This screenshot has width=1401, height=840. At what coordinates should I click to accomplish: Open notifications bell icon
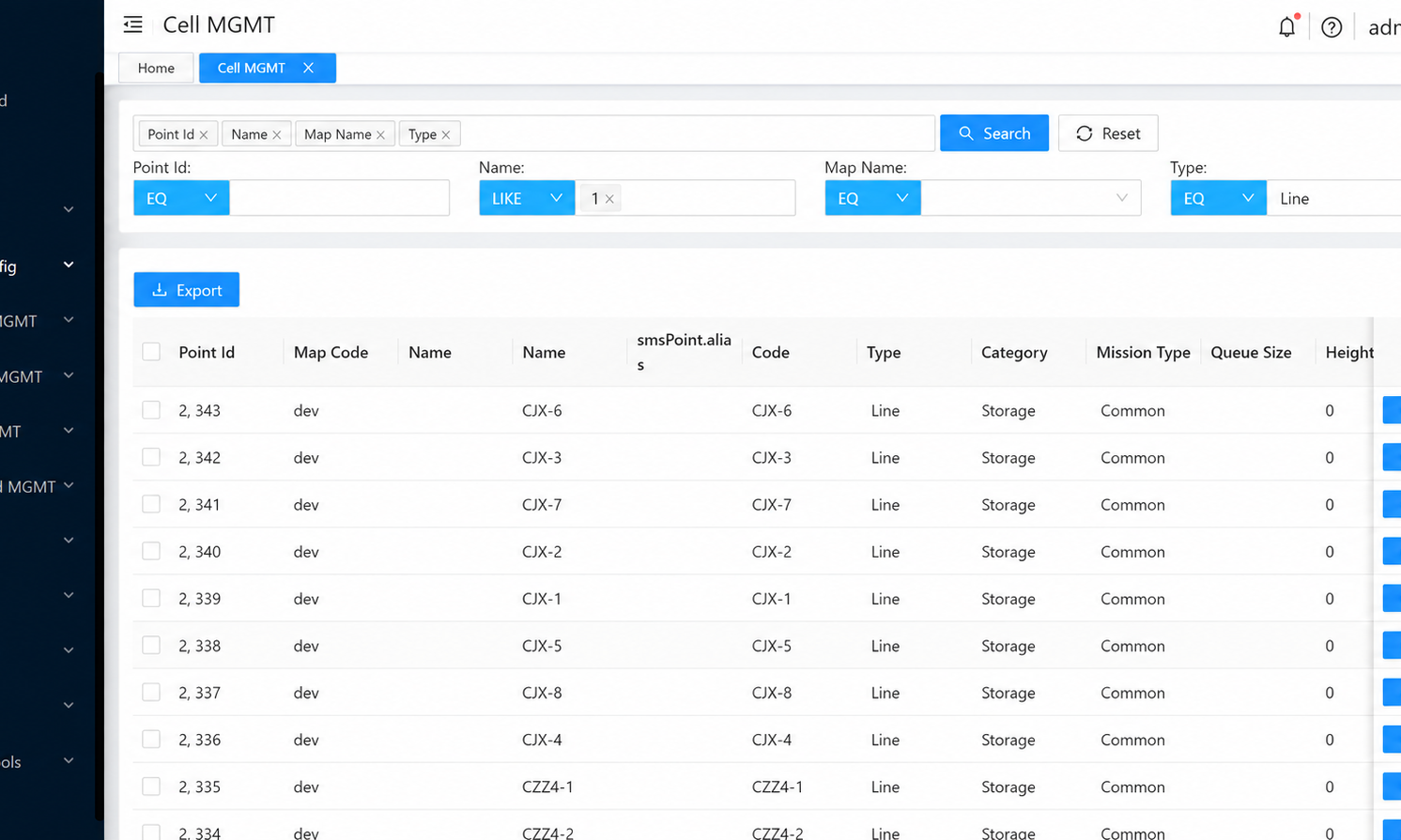tap(1286, 26)
